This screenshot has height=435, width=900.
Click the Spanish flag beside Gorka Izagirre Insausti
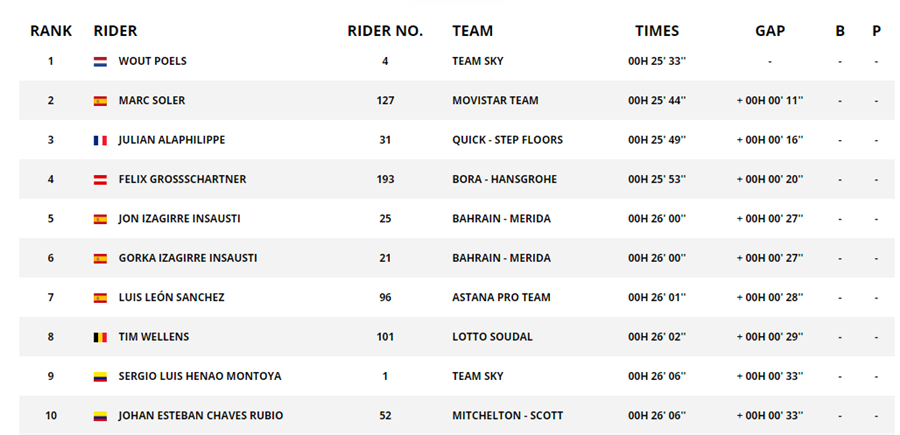(x=100, y=259)
